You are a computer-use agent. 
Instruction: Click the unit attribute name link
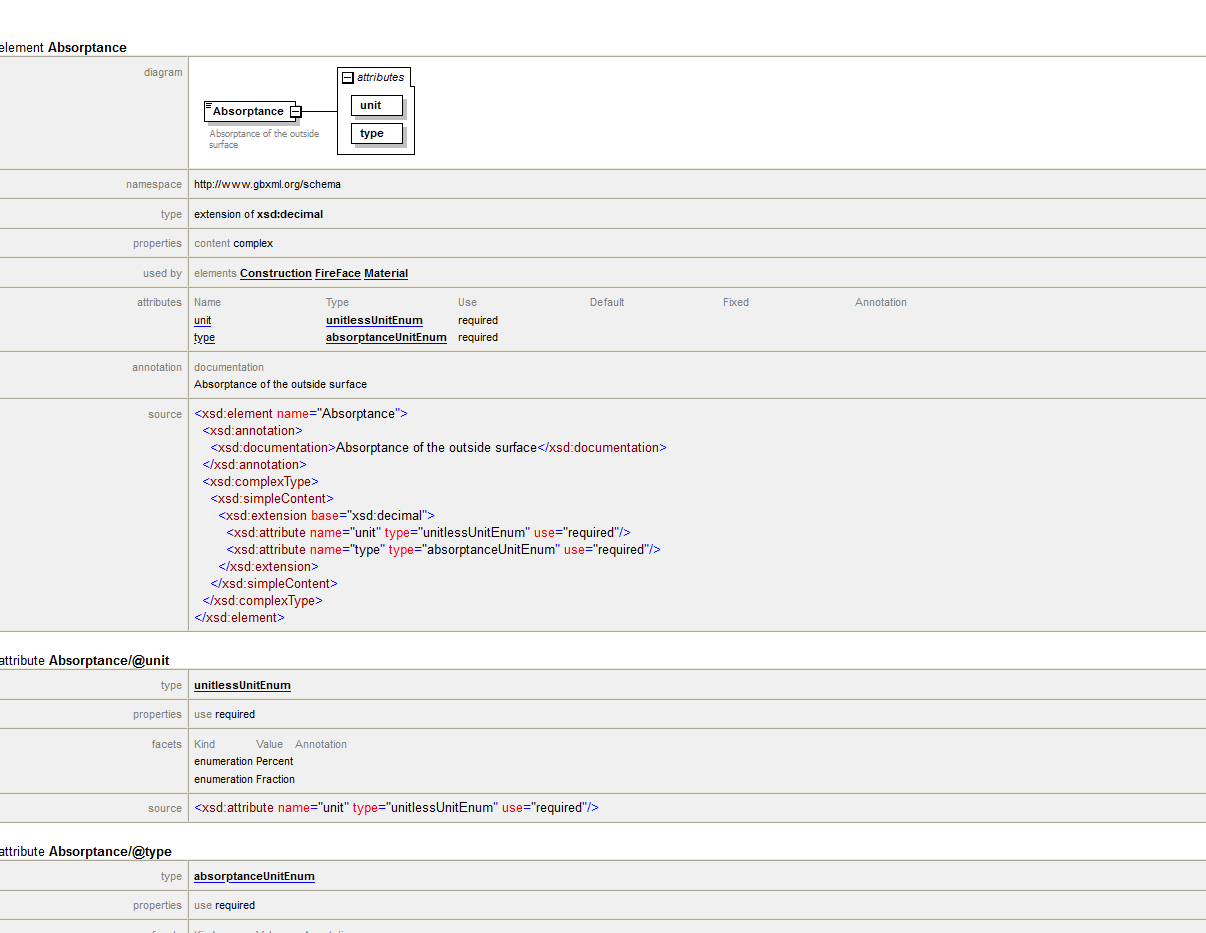click(202, 320)
